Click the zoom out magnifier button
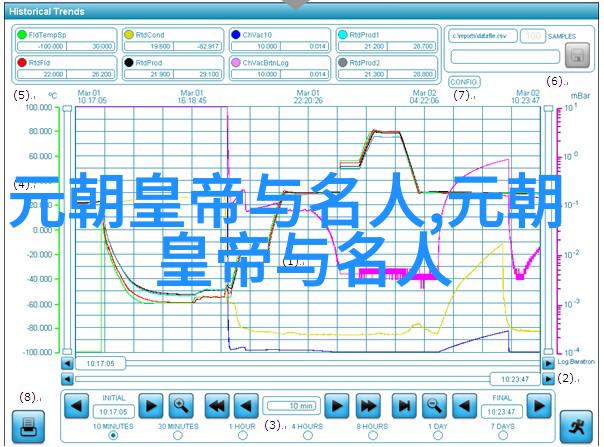The width and height of the screenshot is (604, 447). (434, 405)
